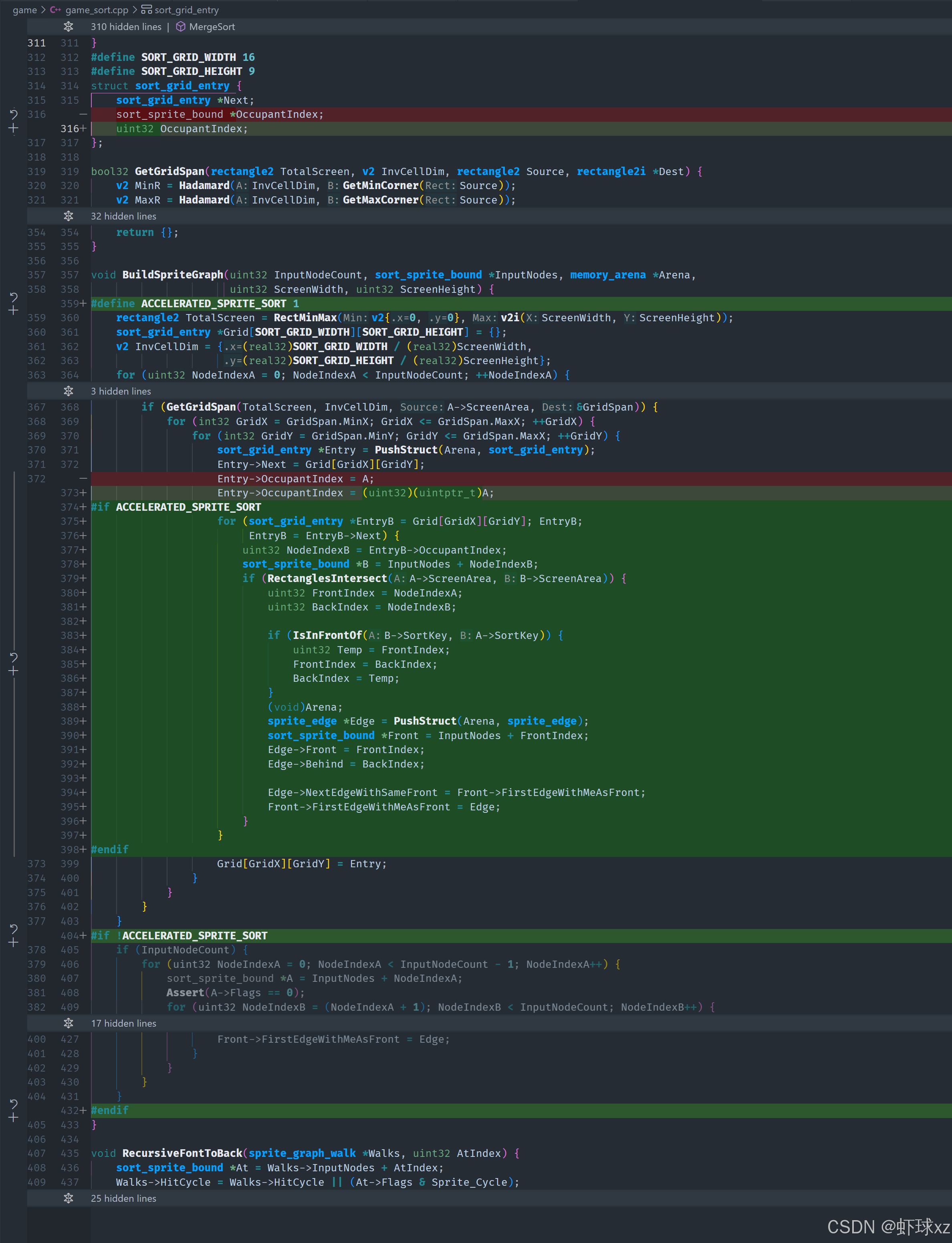Select the sort_grid_entry symbol breadcrumb
Image resolution: width=952 pixels, height=1243 pixels.
coord(186,10)
